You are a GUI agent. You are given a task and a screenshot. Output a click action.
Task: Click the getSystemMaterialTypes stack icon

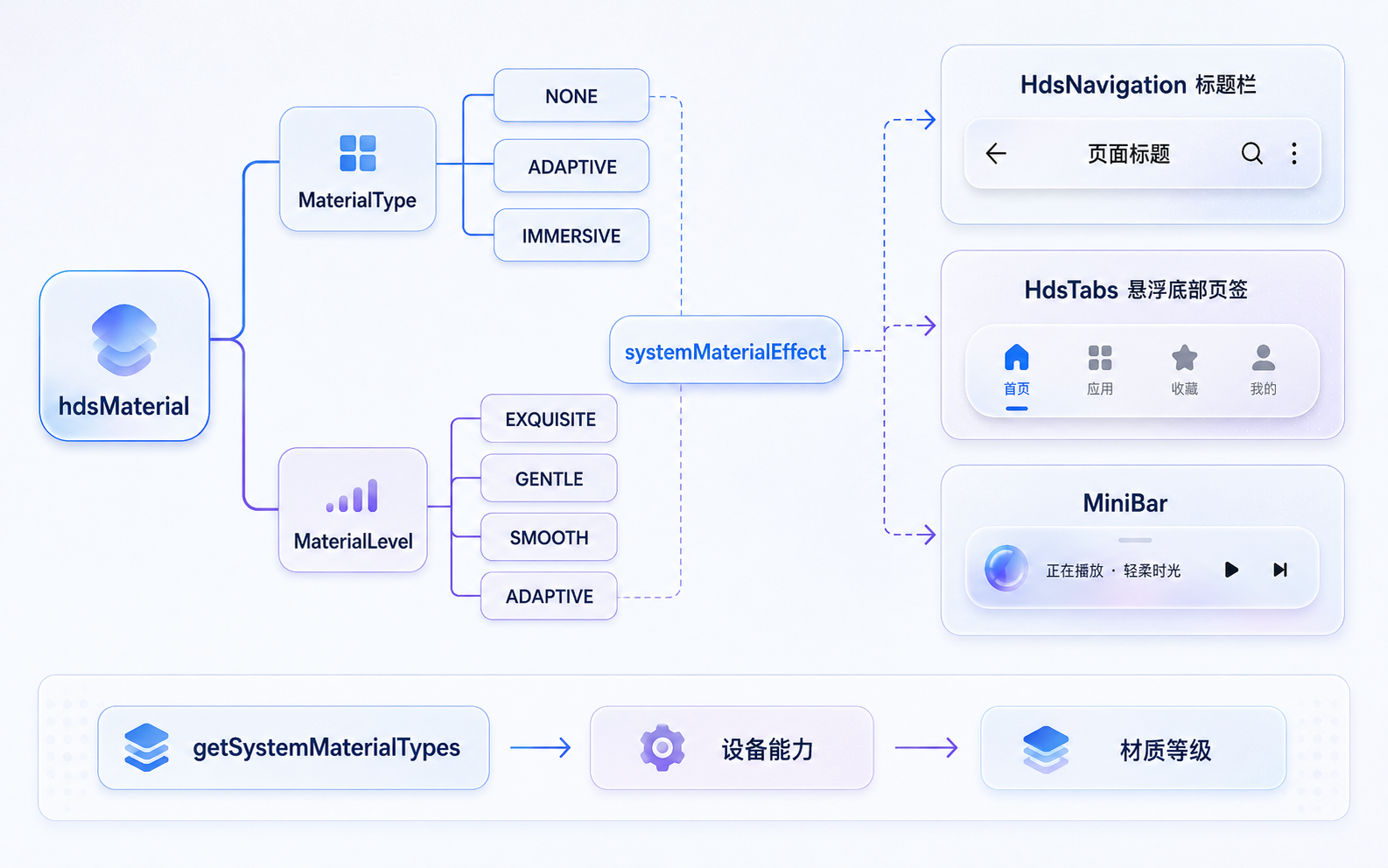(147, 747)
